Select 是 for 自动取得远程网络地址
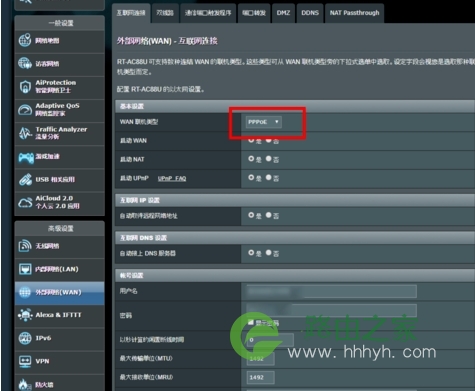Image resolution: width=475 pixels, height=391 pixels. [251, 215]
